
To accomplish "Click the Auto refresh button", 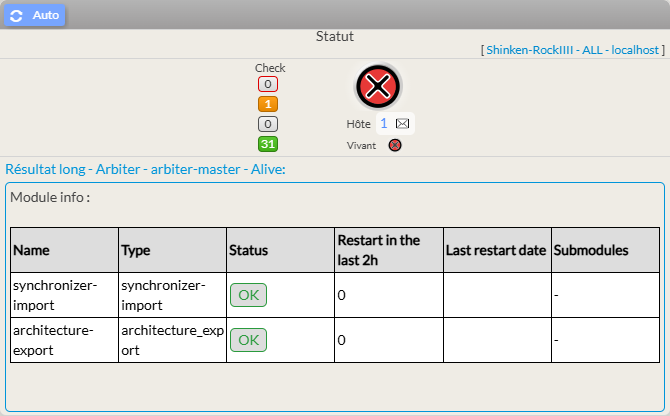I will tap(37, 16).
